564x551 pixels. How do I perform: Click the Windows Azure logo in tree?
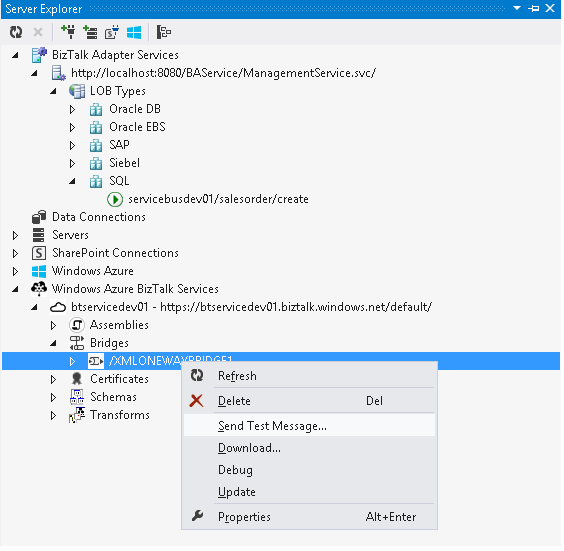39,271
